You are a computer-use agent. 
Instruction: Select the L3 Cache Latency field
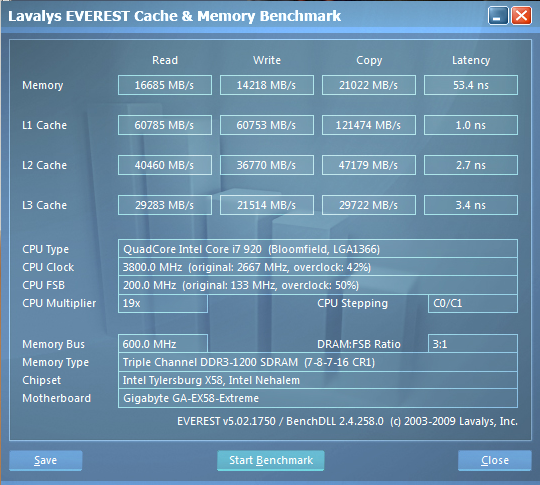pyautogui.click(x=470, y=205)
